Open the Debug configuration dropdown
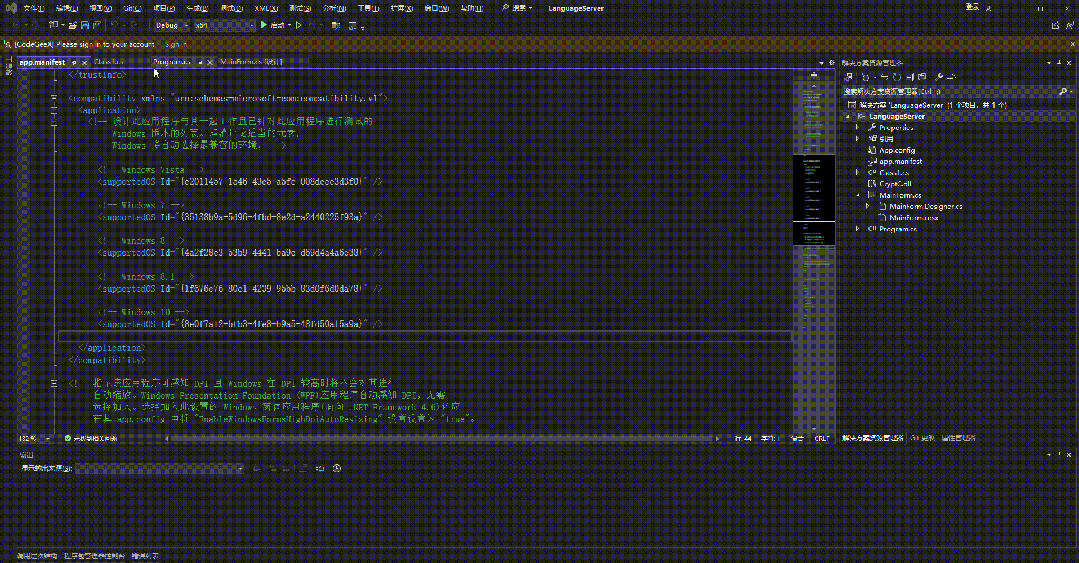The width and height of the screenshot is (1079, 563). point(172,25)
